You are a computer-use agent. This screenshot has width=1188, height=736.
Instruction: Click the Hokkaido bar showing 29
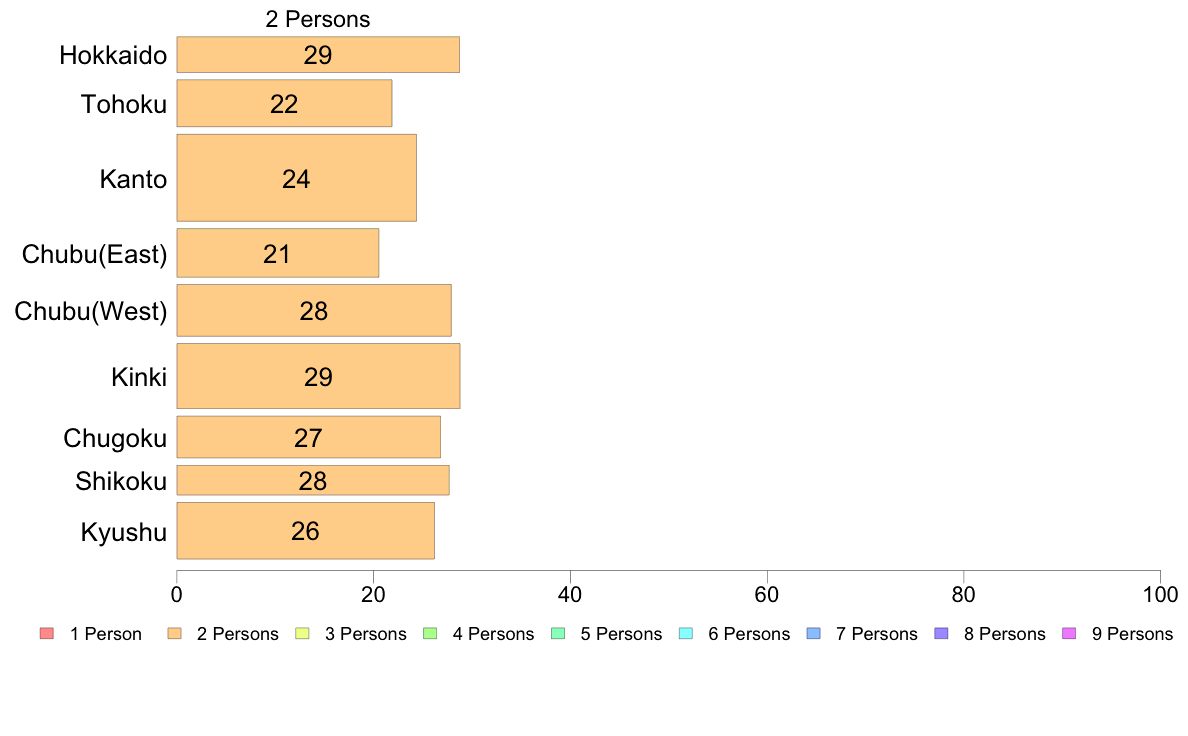tap(318, 55)
